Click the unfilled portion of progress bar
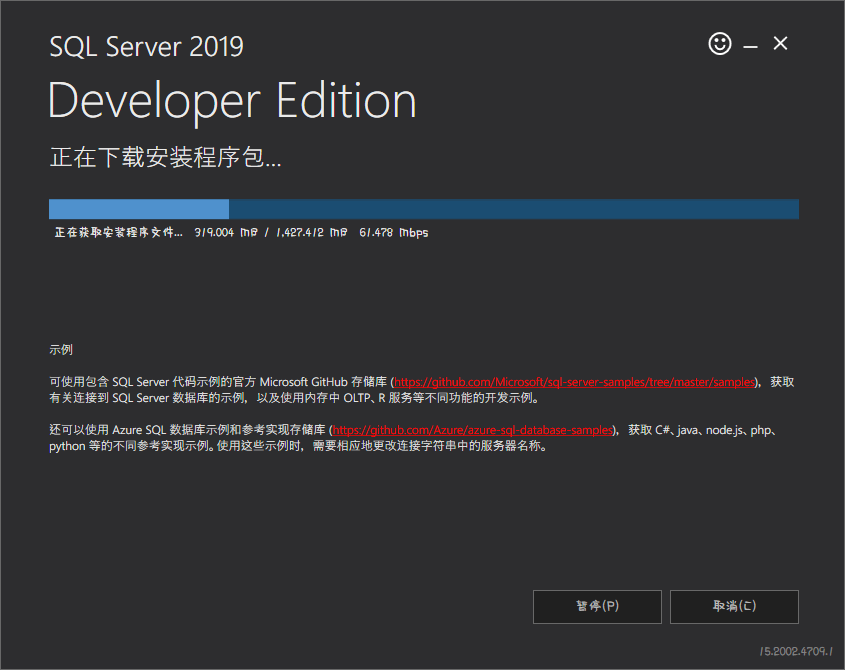The height and width of the screenshot is (670, 845). [514, 209]
